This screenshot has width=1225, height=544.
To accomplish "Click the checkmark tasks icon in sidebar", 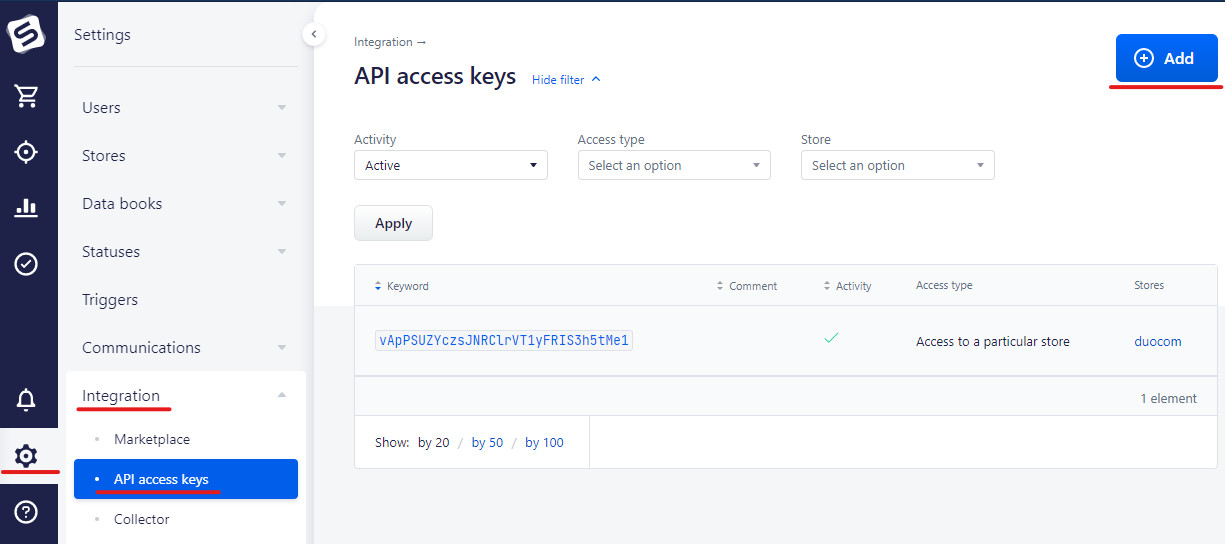I will tap(26, 264).
